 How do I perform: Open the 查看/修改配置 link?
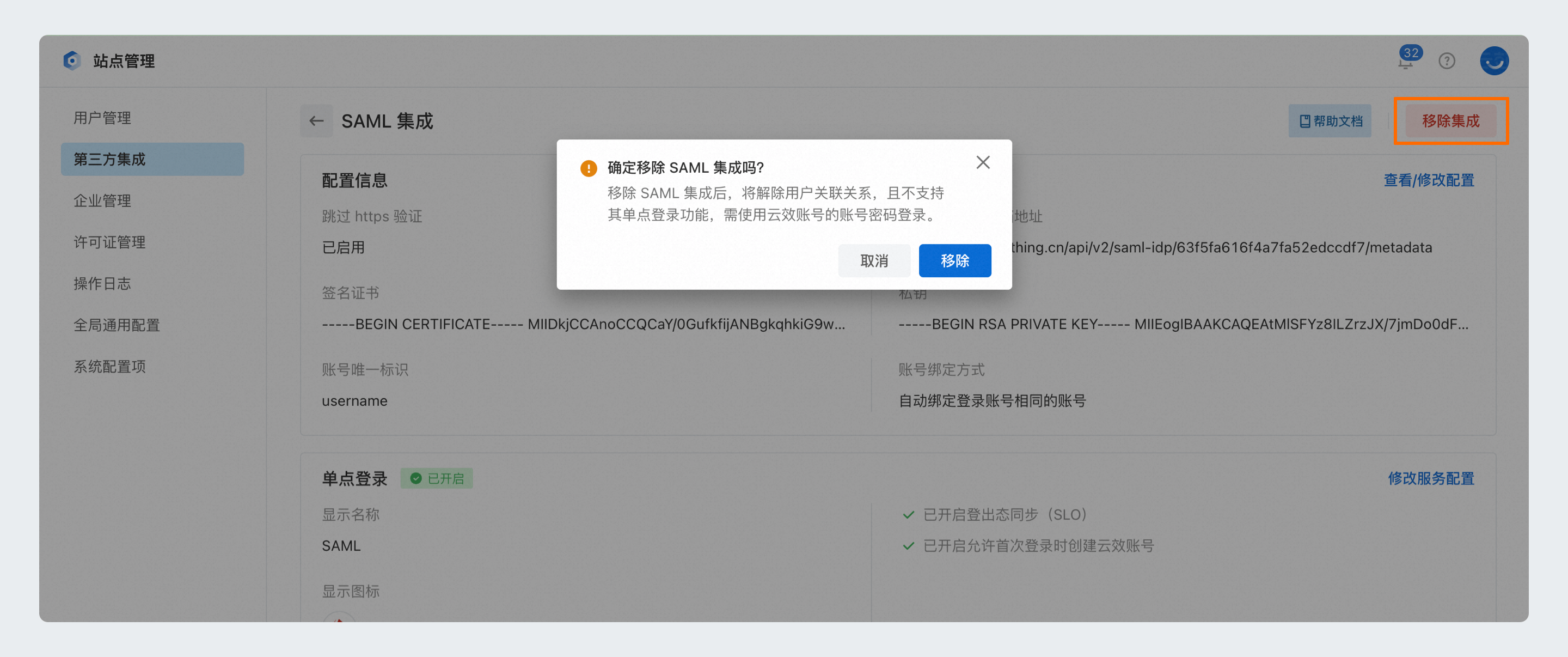coord(1429,180)
